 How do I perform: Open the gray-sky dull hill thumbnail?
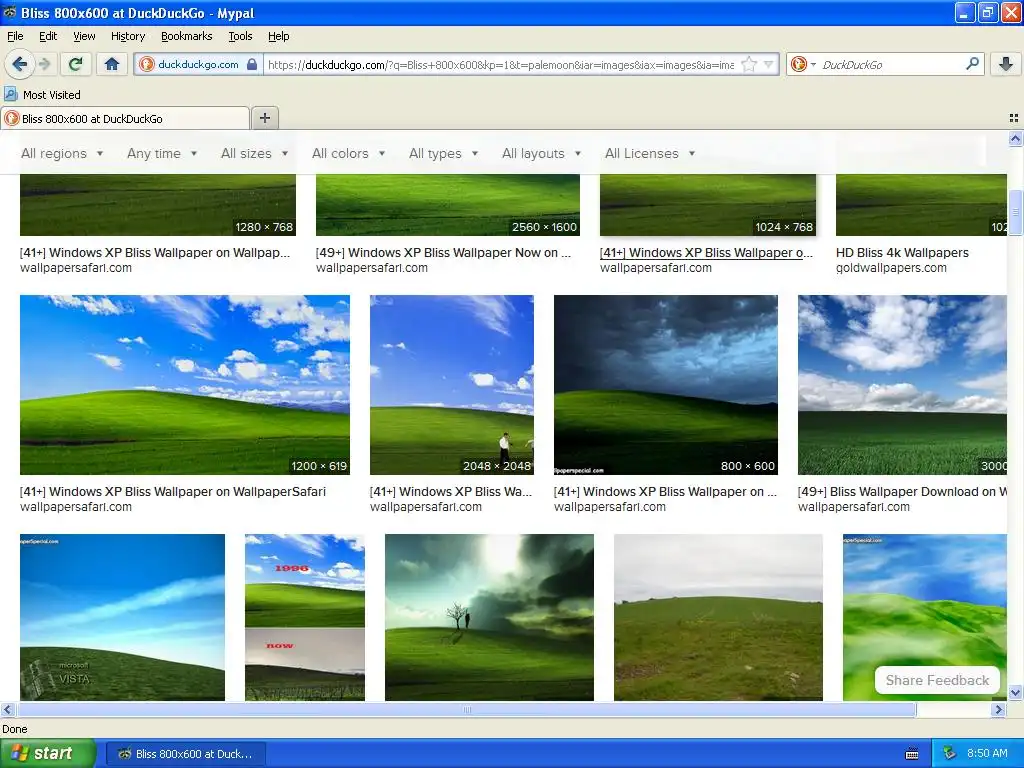(x=718, y=617)
